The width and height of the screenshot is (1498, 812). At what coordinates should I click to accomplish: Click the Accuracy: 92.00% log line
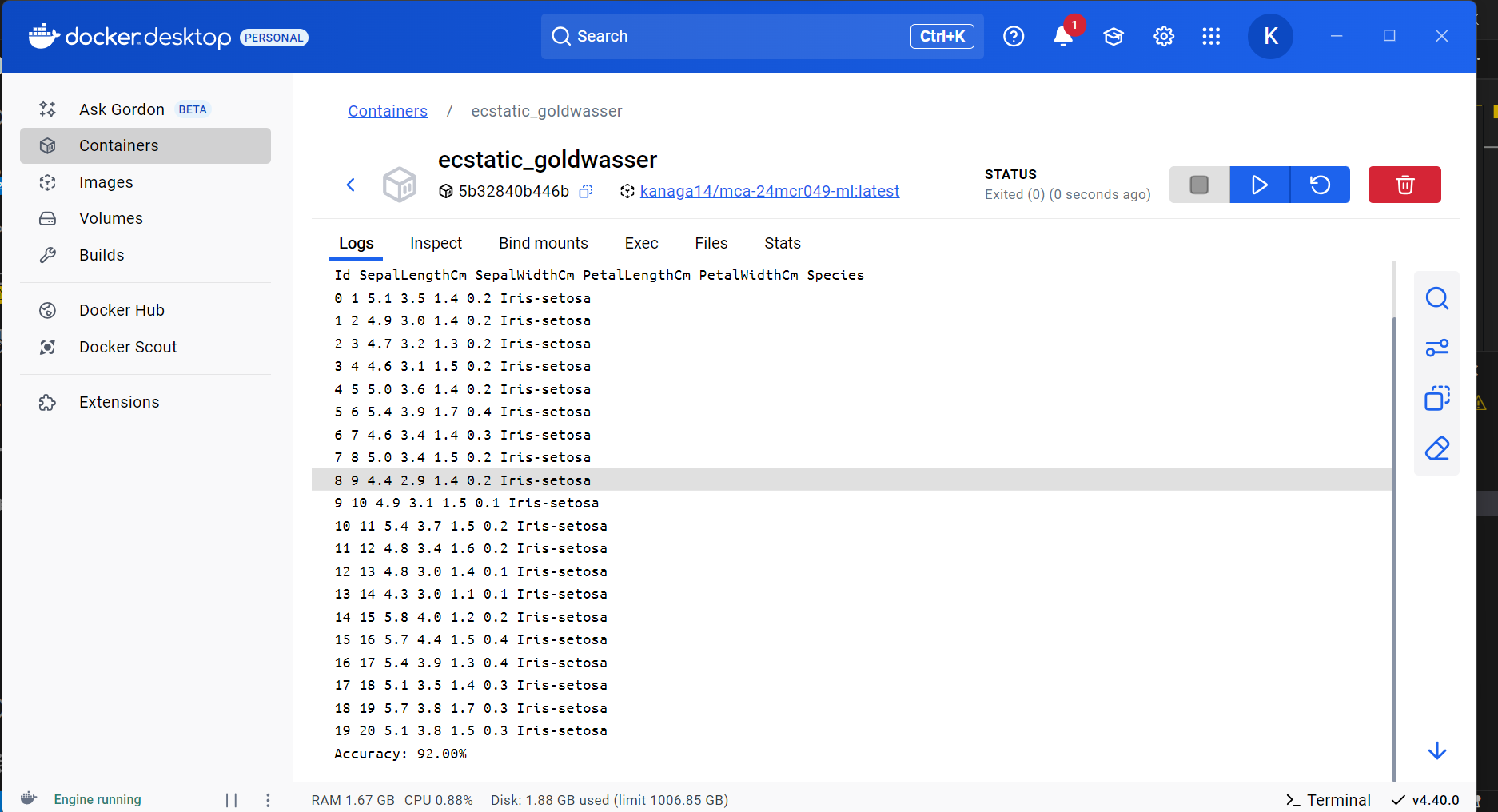click(400, 754)
